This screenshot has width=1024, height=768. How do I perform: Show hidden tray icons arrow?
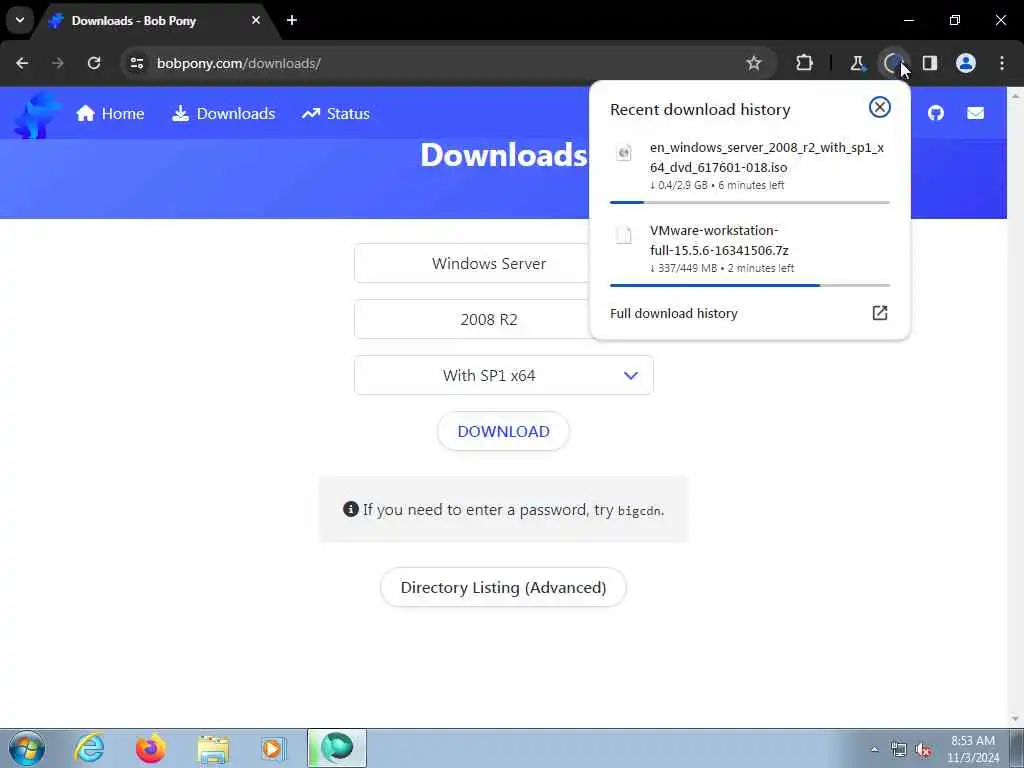pos(874,749)
